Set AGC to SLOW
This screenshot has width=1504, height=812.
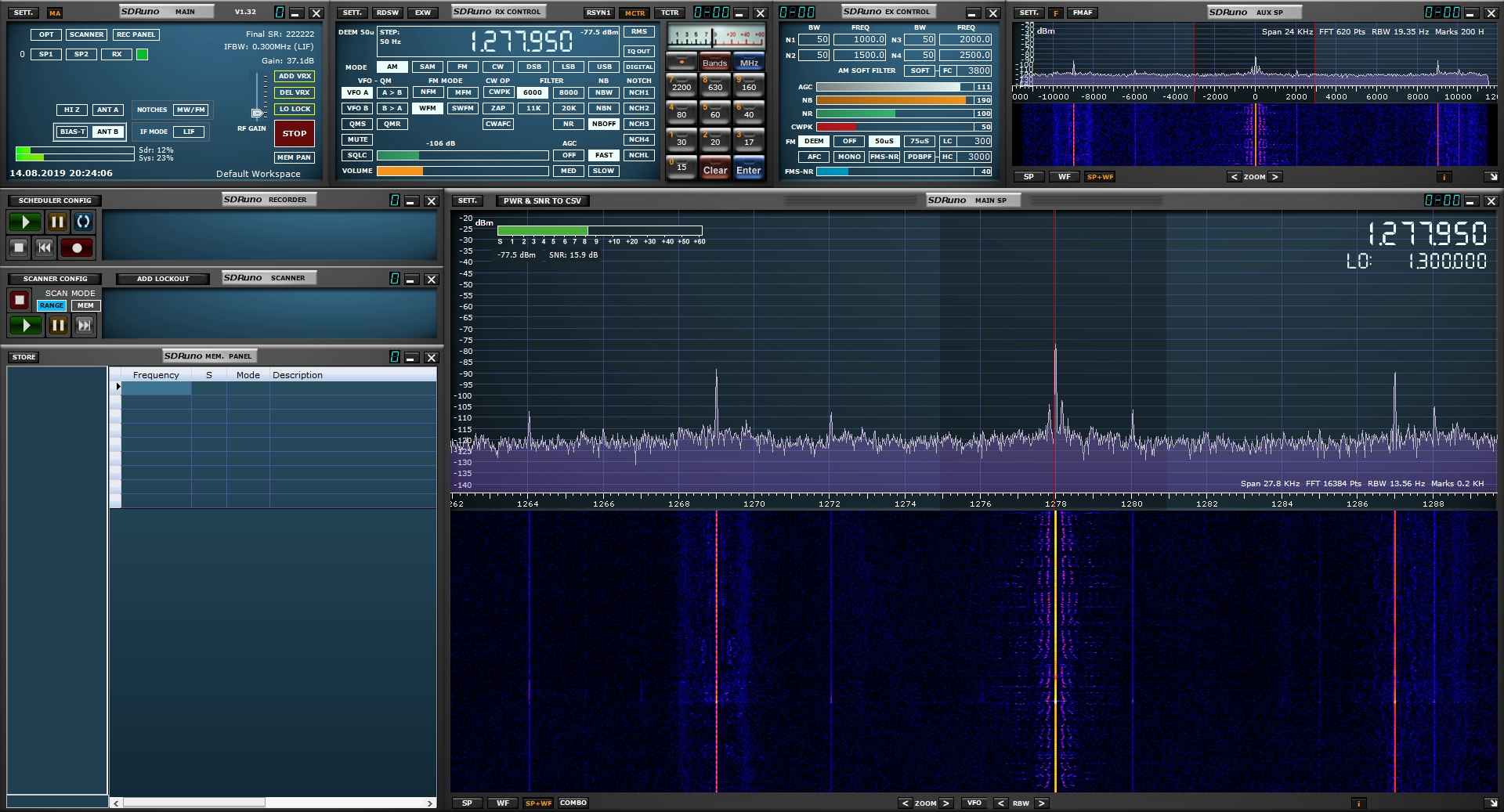pyautogui.click(x=604, y=171)
